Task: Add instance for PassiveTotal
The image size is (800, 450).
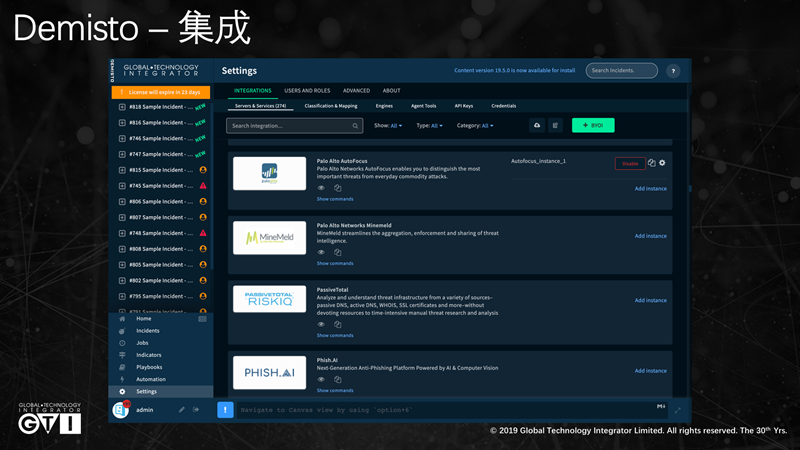Action: pos(651,301)
